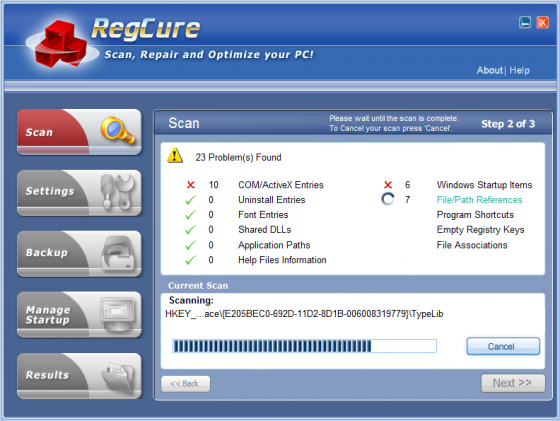Image resolution: width=560 pixels, height=421 pixels.
Task: Click the count 10 for COM/ActiveX Entries
Action: (x=213, y=185)
